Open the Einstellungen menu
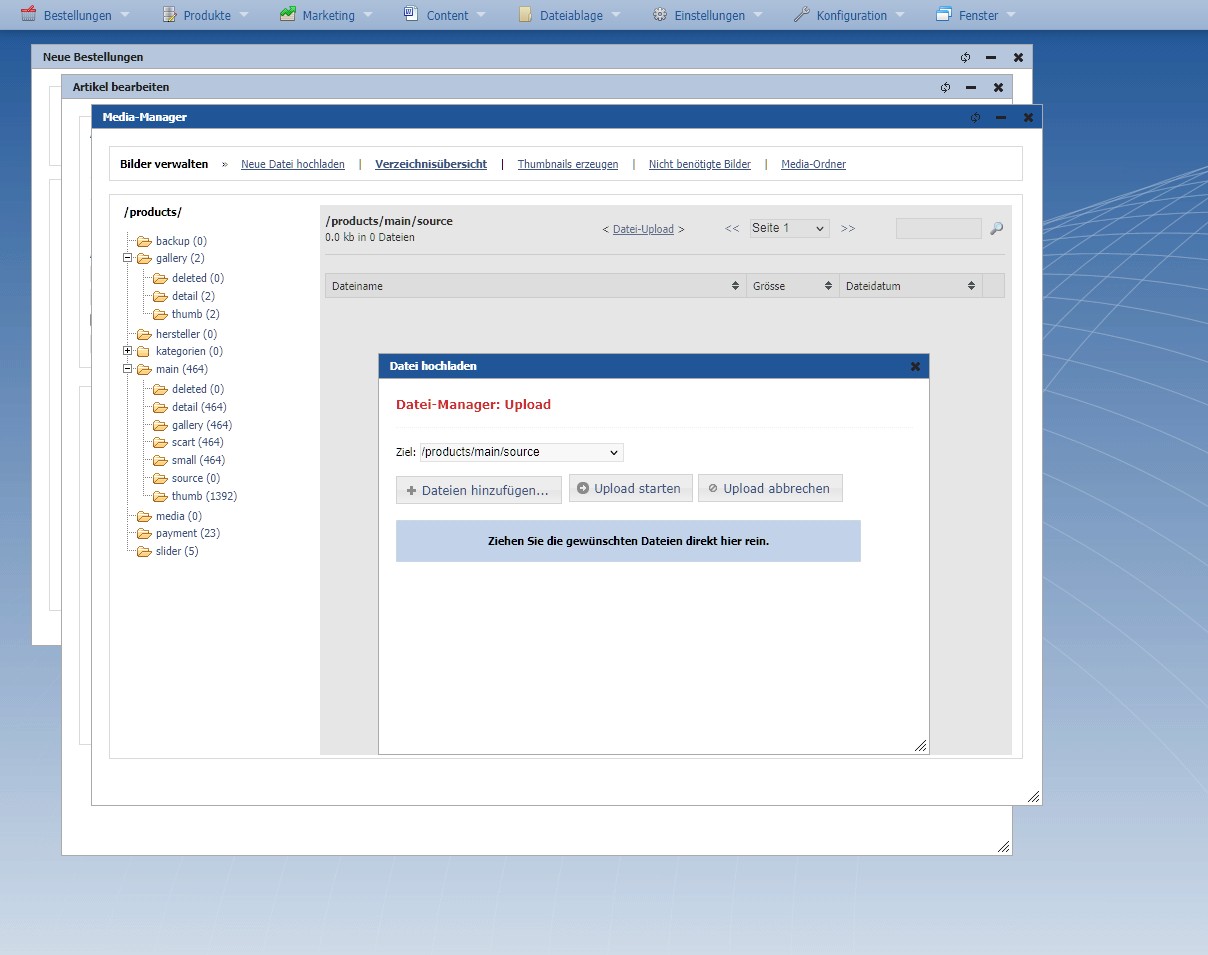This screenshot has height=955, width=1208. pyautogui.click(x=709, y=15)
